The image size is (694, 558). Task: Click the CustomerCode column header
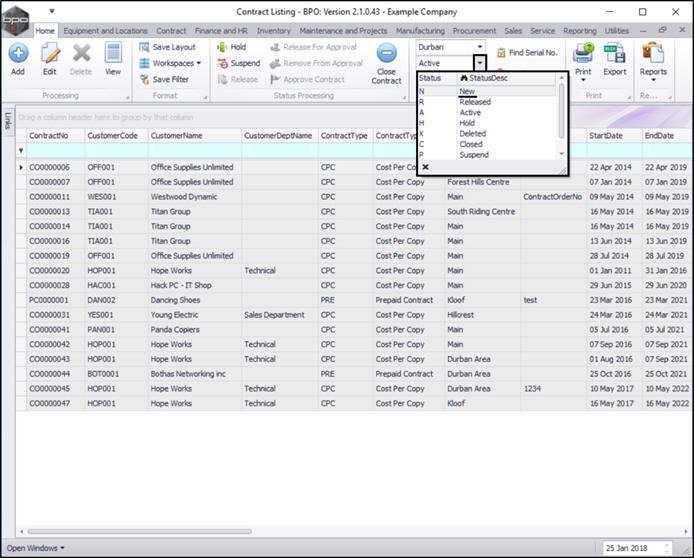[x=116, y=136]
